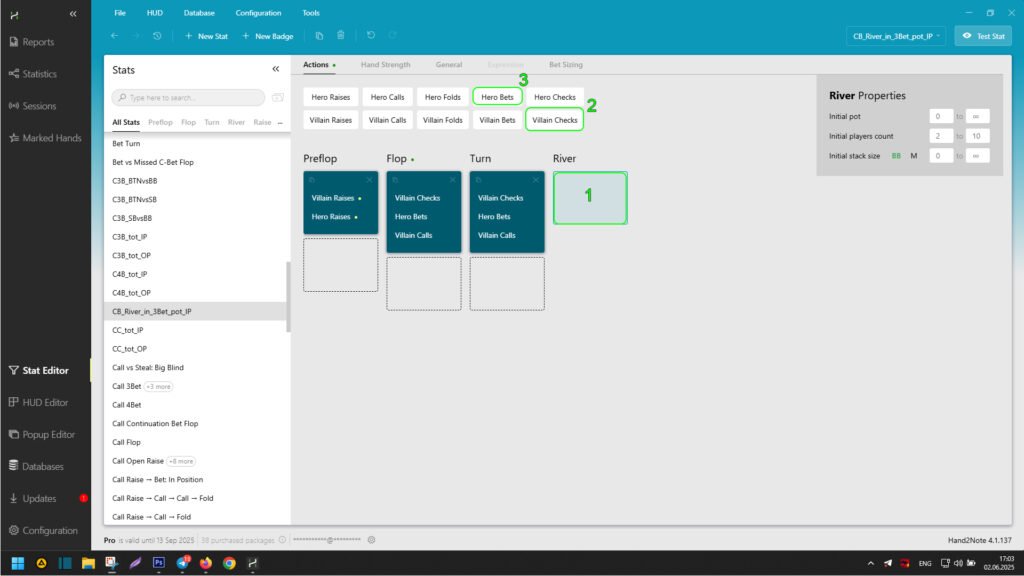Expand the '+3 more' badge on 3Bet

[x=157, y=386]
